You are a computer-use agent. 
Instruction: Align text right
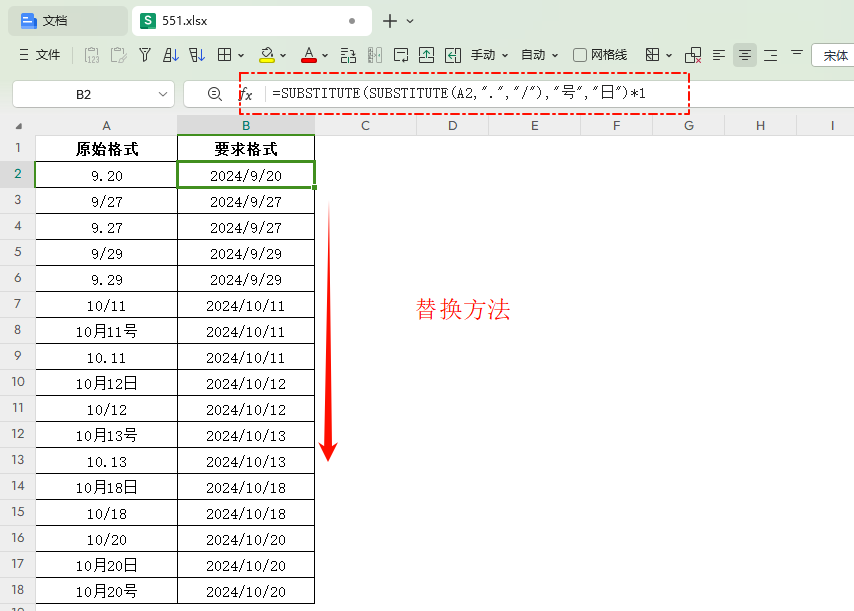pos(770,55)
